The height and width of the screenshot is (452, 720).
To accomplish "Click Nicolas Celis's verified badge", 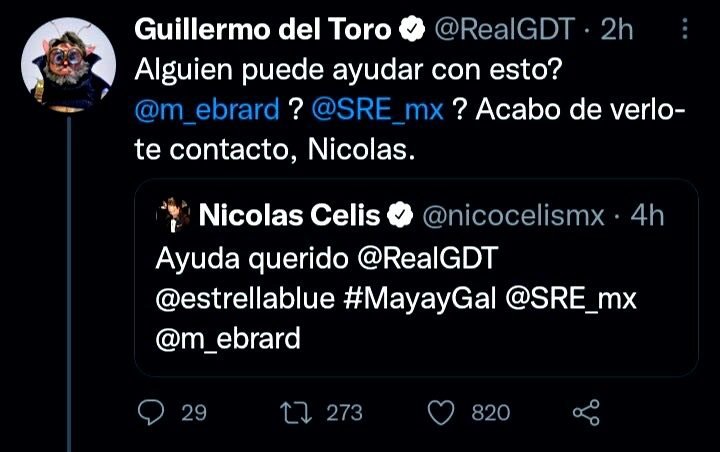I will click(400, 214).
